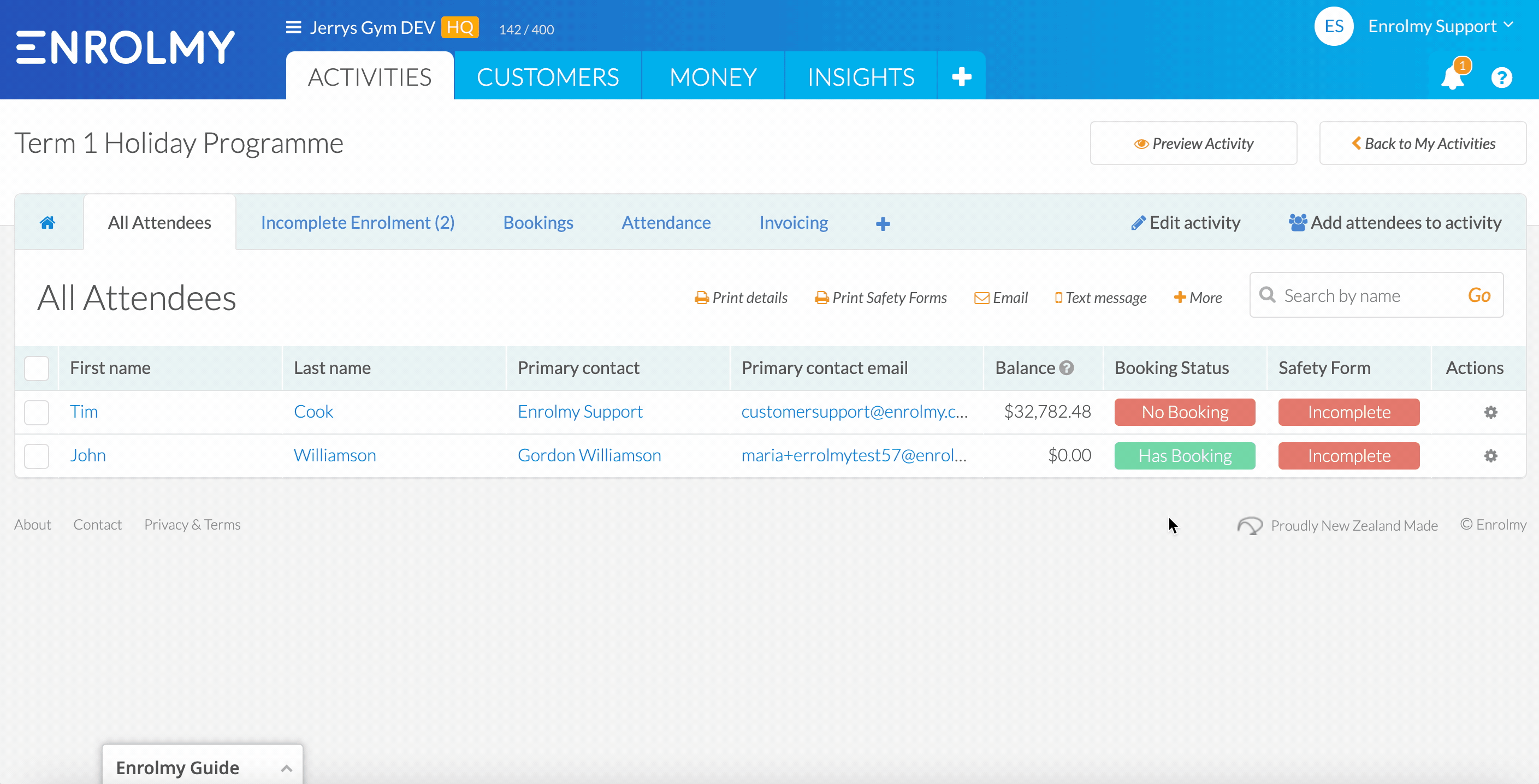Click Print Safety Forms
1539x784 pixels.
881,298
